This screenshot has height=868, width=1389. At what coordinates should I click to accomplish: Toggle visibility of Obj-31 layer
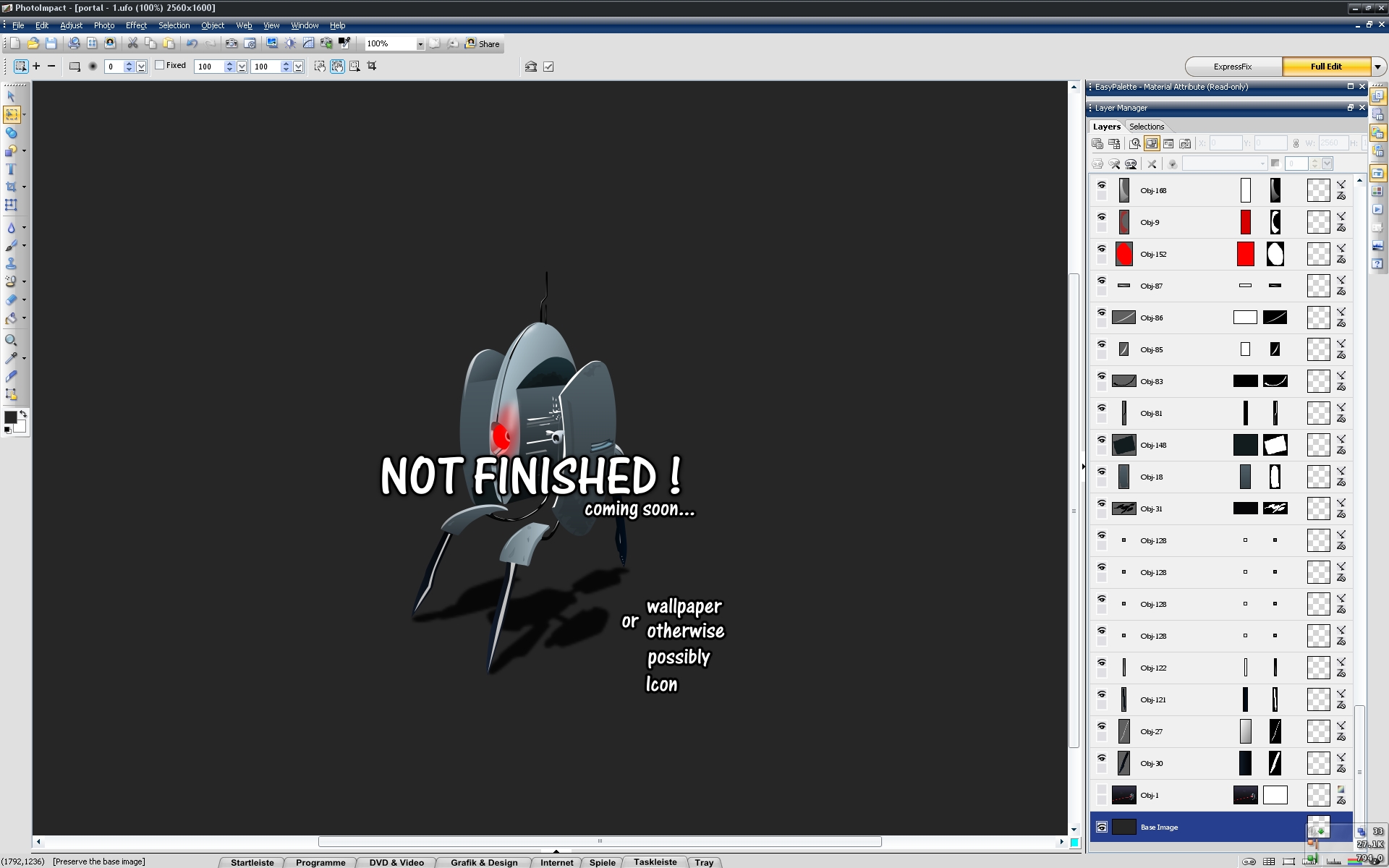[1102, 503]
